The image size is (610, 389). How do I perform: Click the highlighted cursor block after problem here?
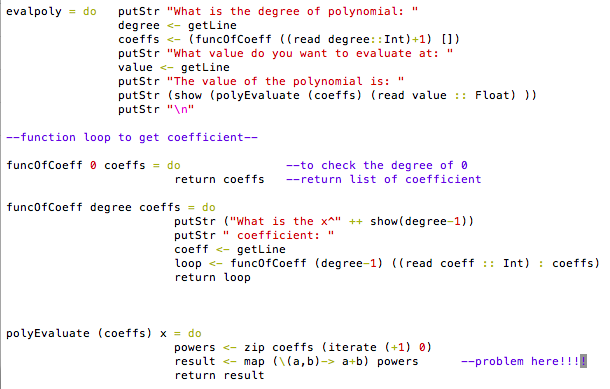click(583, 361)
